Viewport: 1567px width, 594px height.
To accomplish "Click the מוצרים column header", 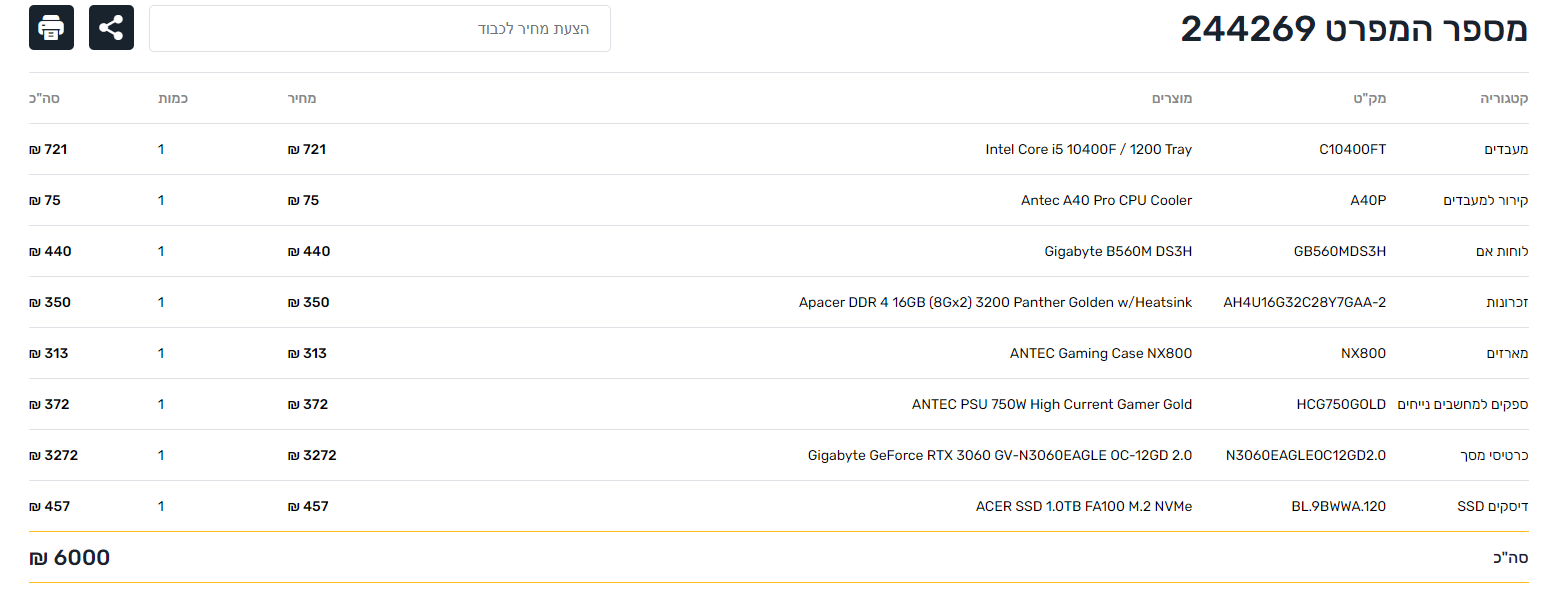I will [1172, 99].
